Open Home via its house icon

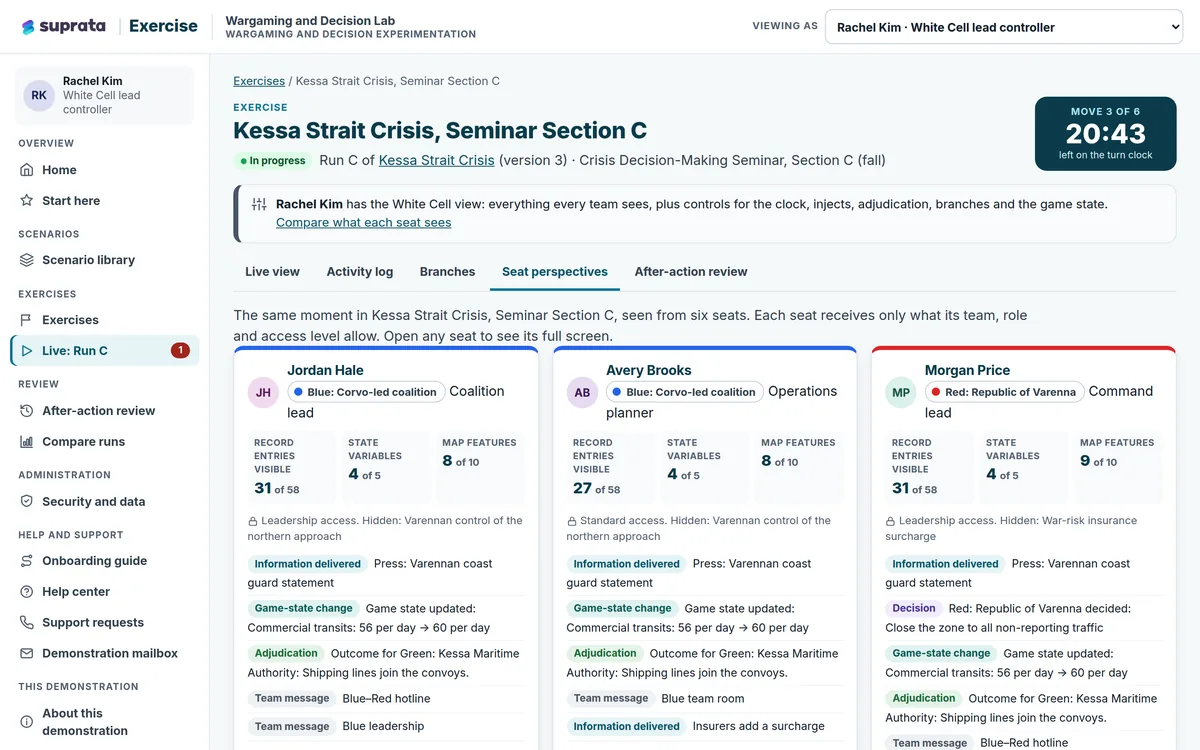pyautogui.click(x=27, y=170)
